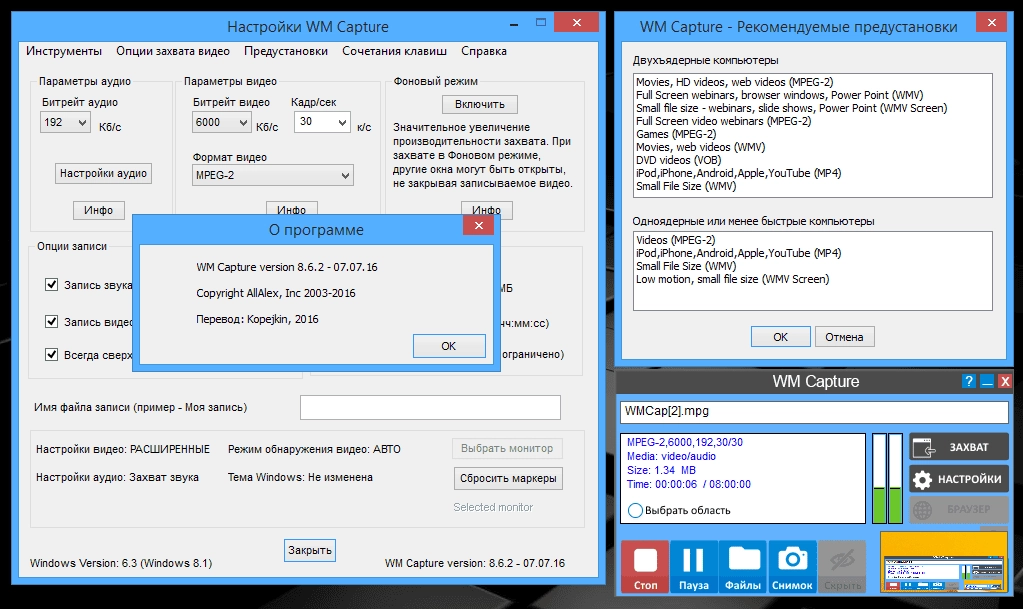Image resolution: width=1023 pixels, height=609 pixels.
Task: Click the screen preview thumbnail
Action: tap(944, 561)
